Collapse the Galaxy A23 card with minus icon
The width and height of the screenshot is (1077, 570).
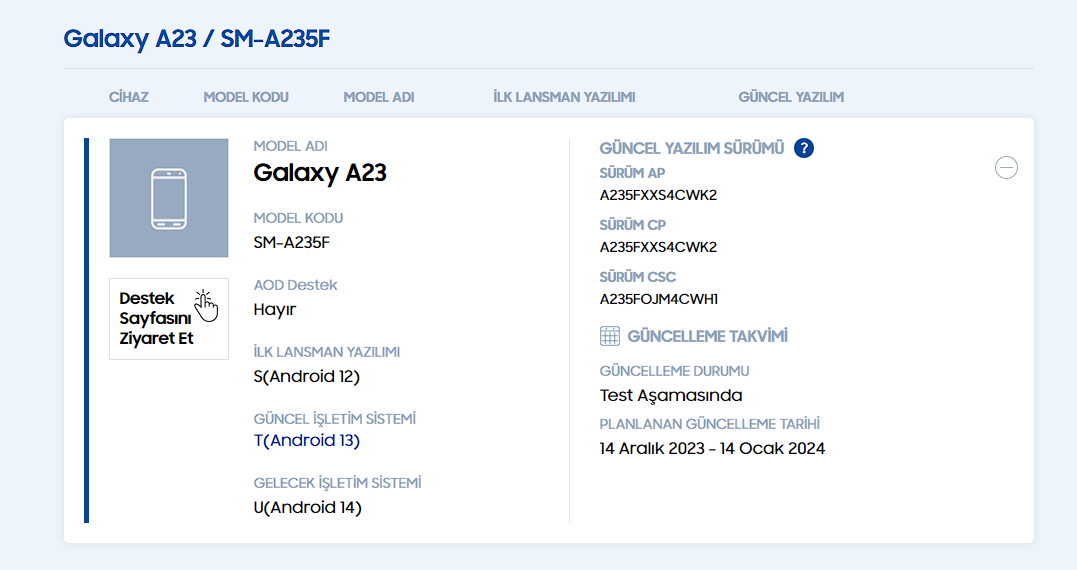1006,168
